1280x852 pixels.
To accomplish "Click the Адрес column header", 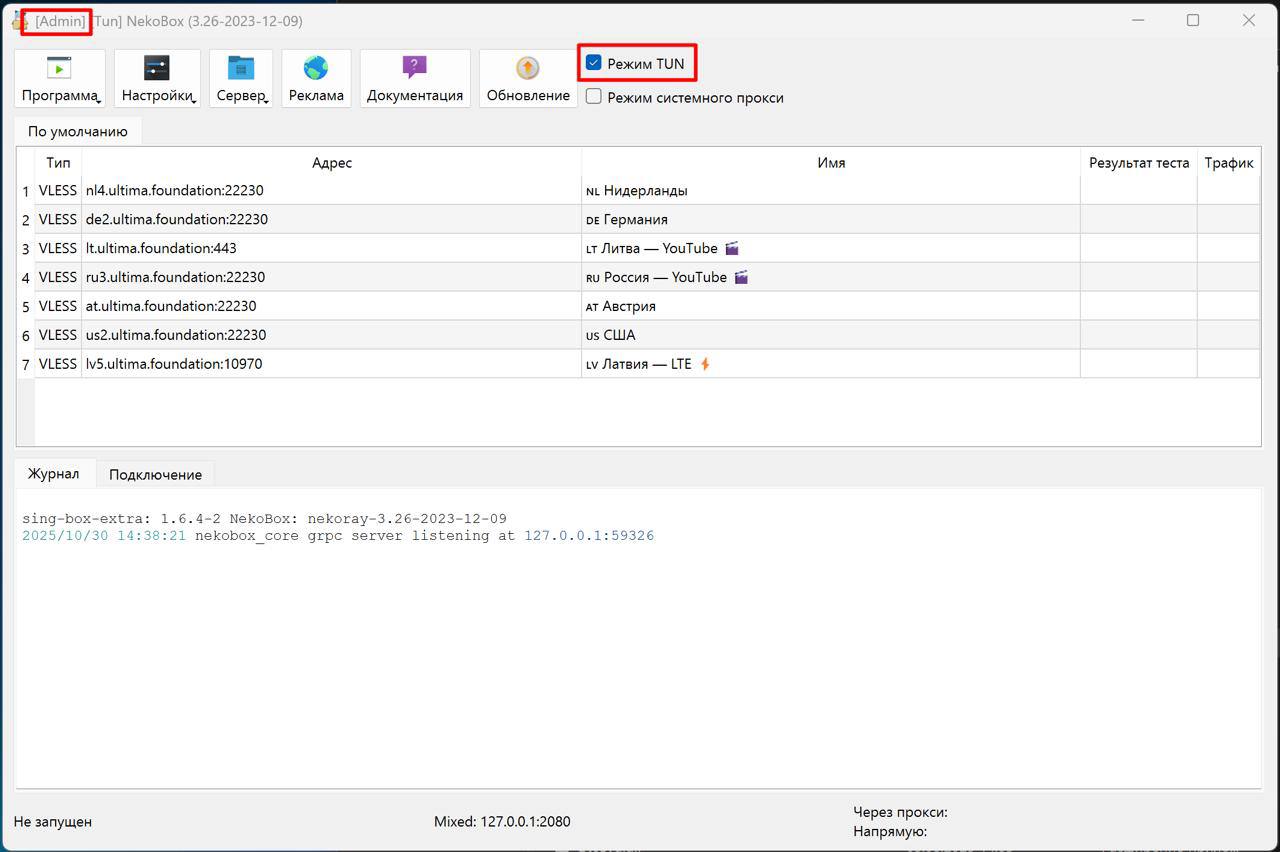I will pos(331,163).
